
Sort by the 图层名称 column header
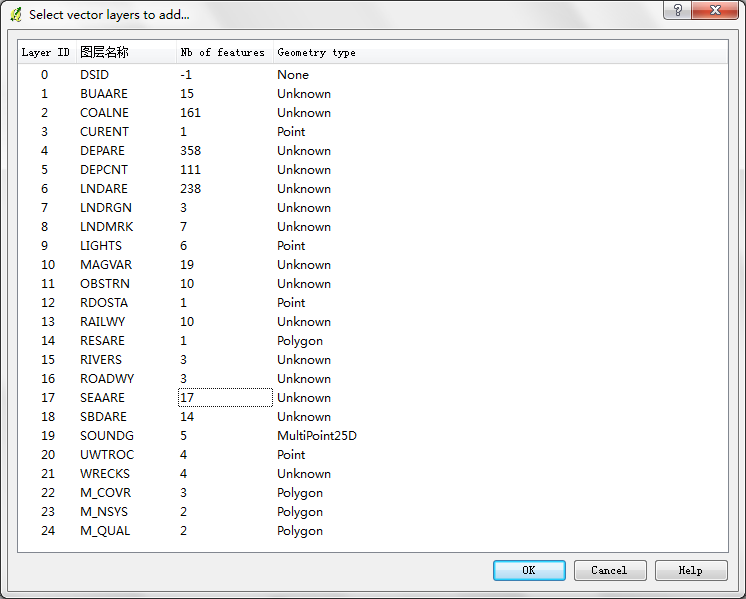[126, 52]
